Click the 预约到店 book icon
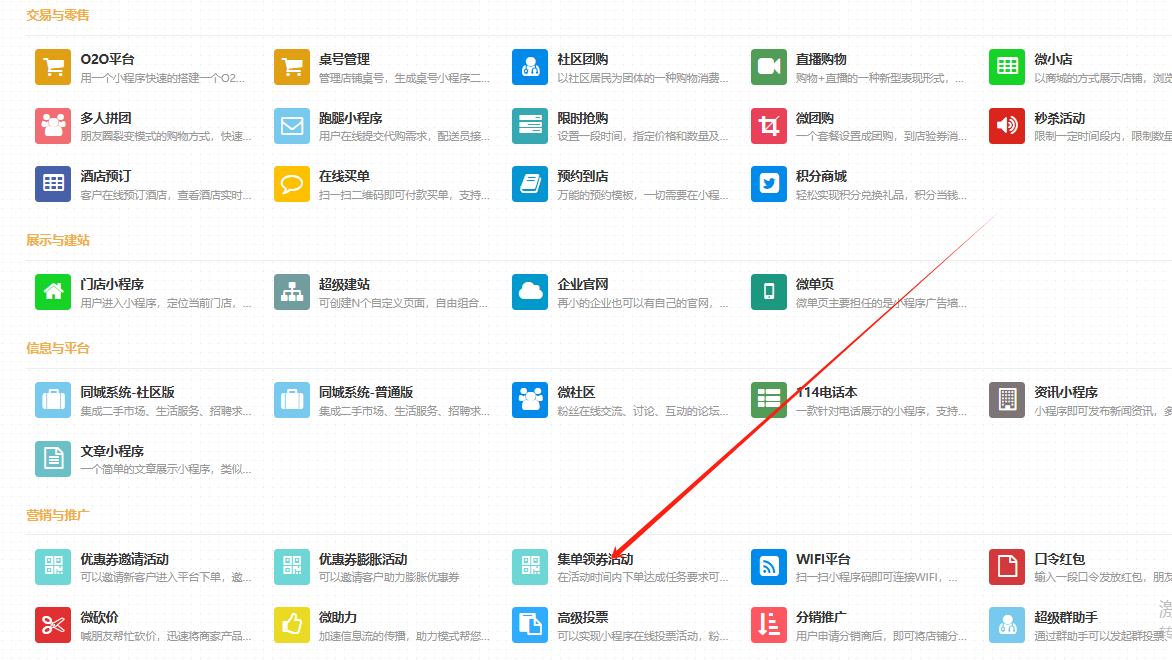Viewport: 1172px width, 660px height. [x=530, y=184]
